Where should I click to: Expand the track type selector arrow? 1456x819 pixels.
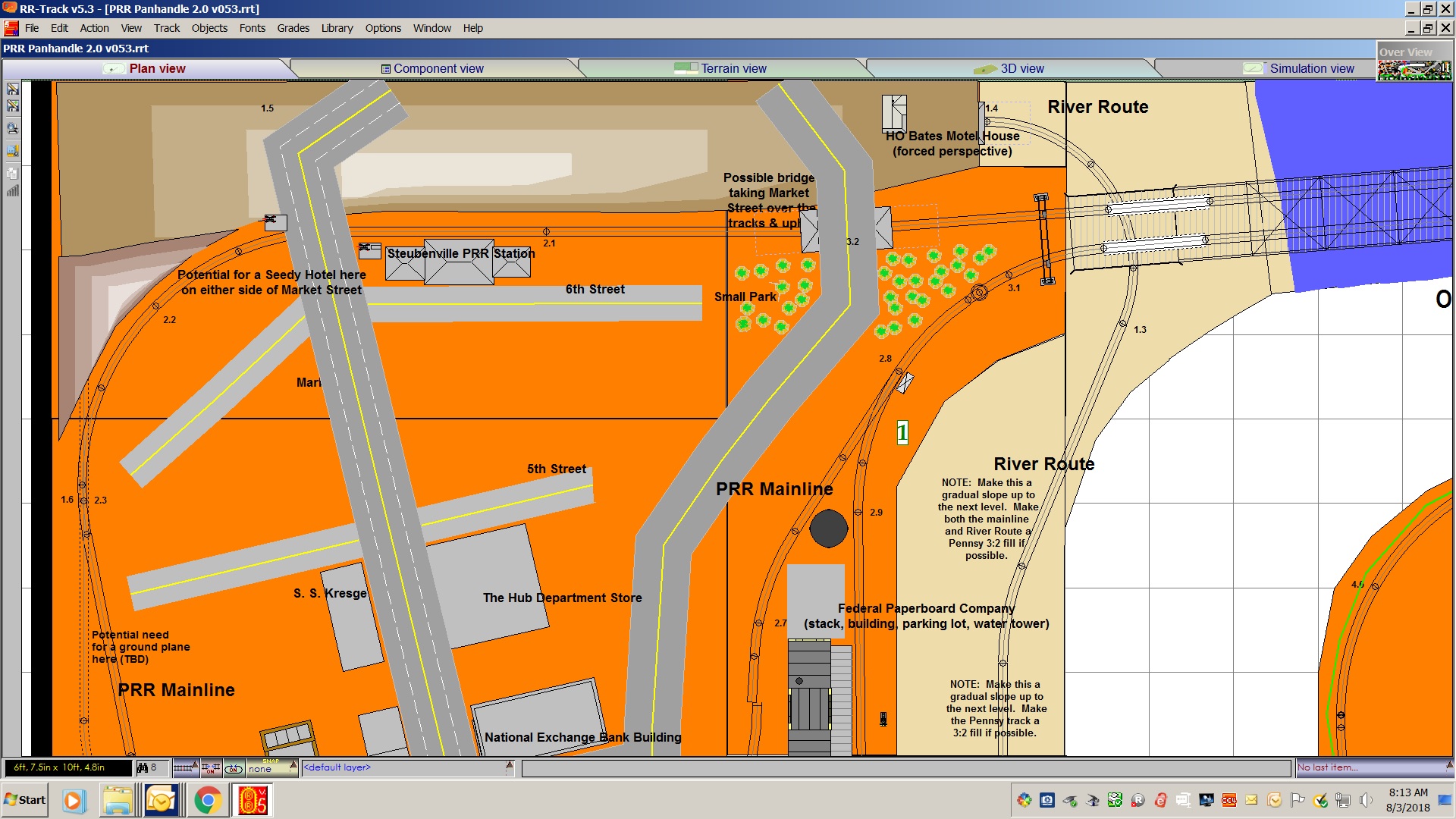(196, 766)
